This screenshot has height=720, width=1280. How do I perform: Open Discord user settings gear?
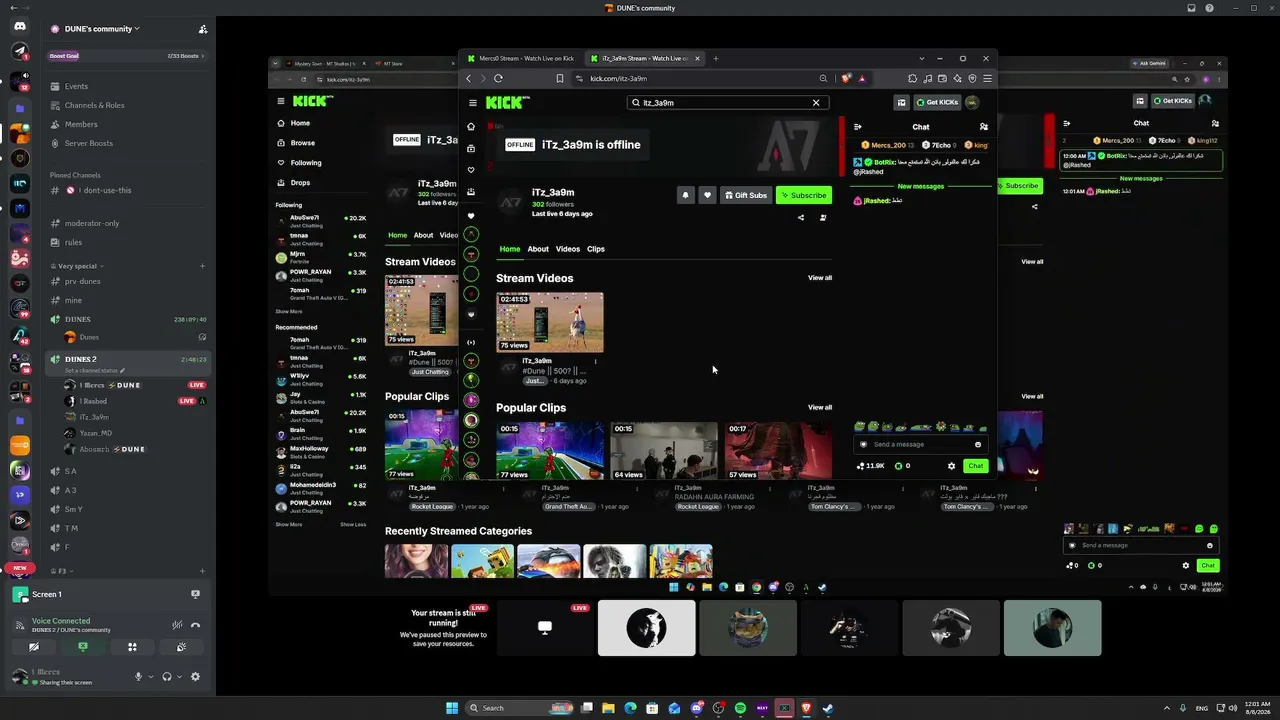pyautogui.click(x=195, y=677)
